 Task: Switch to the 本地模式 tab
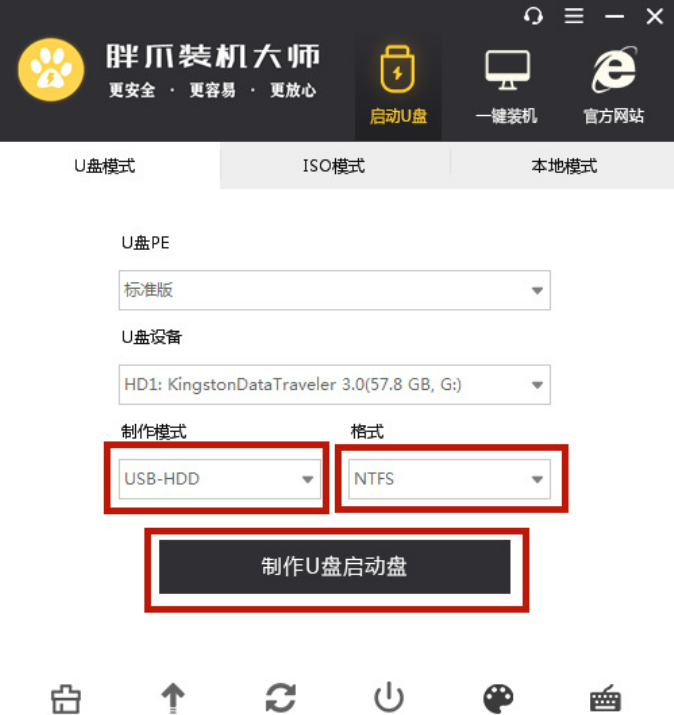click(562, 166)
